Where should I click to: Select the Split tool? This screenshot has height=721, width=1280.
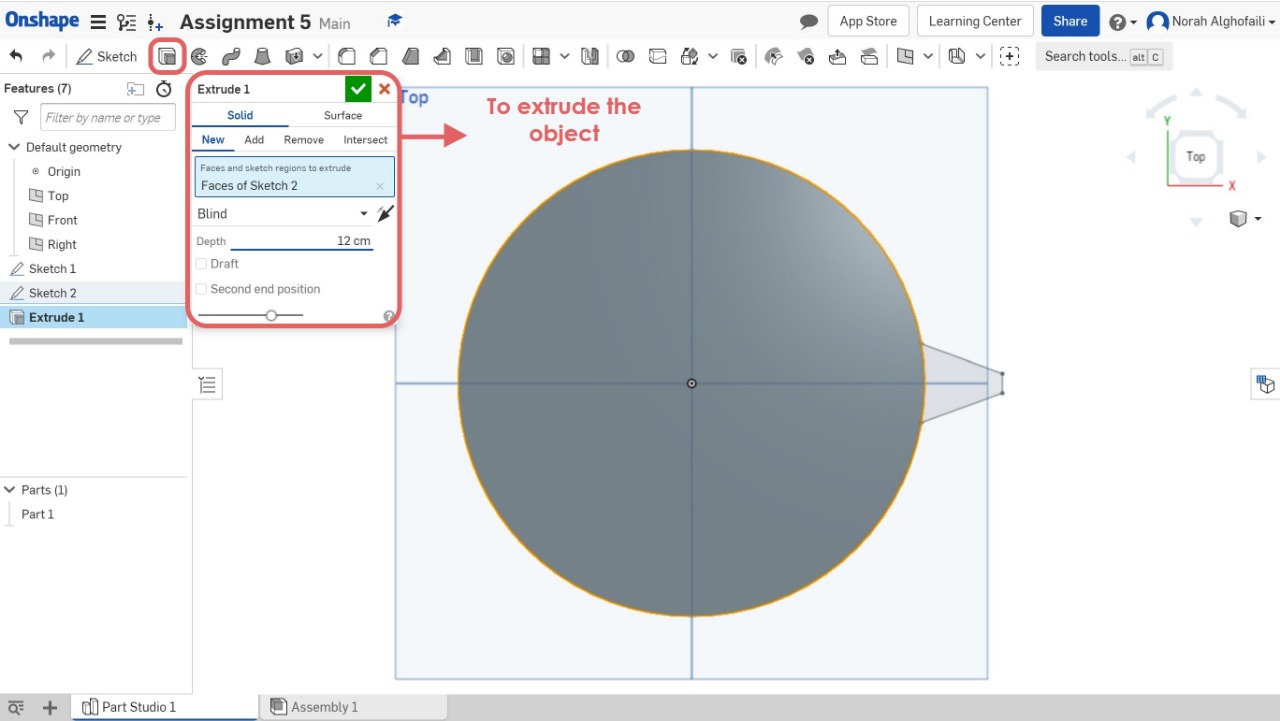point(657,56)
